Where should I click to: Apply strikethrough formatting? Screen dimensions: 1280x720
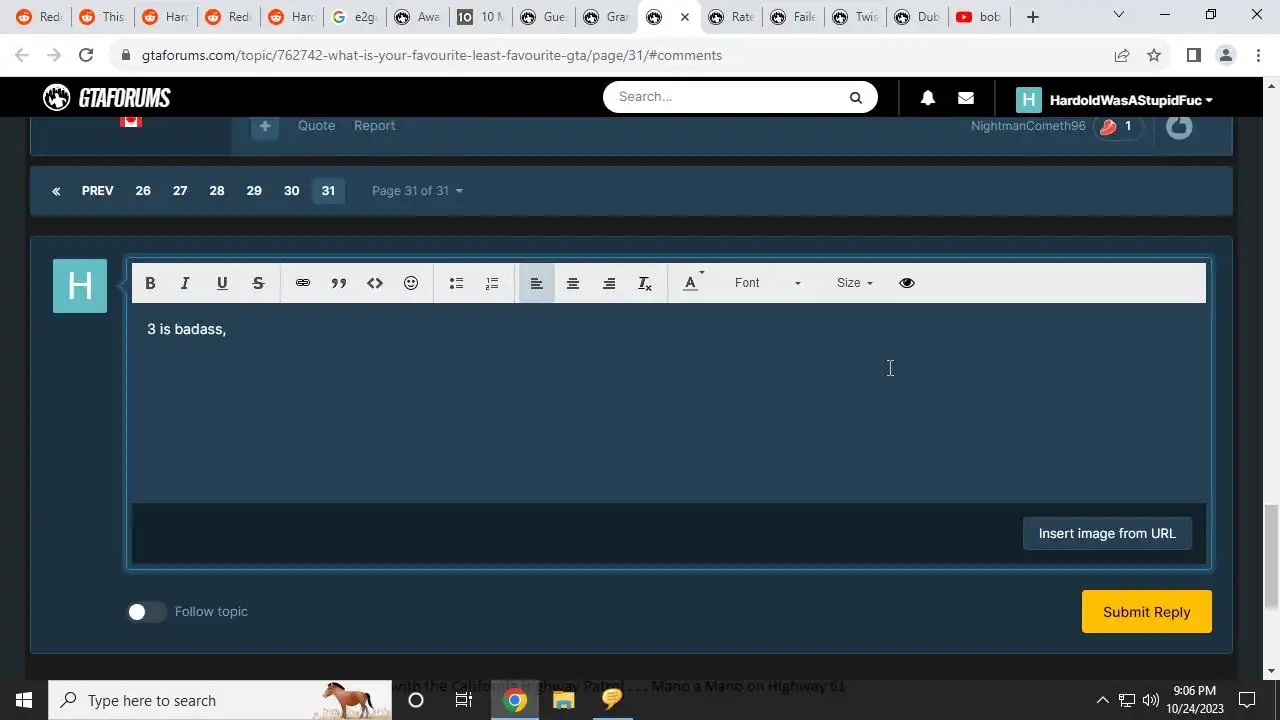tap(258, 283)
